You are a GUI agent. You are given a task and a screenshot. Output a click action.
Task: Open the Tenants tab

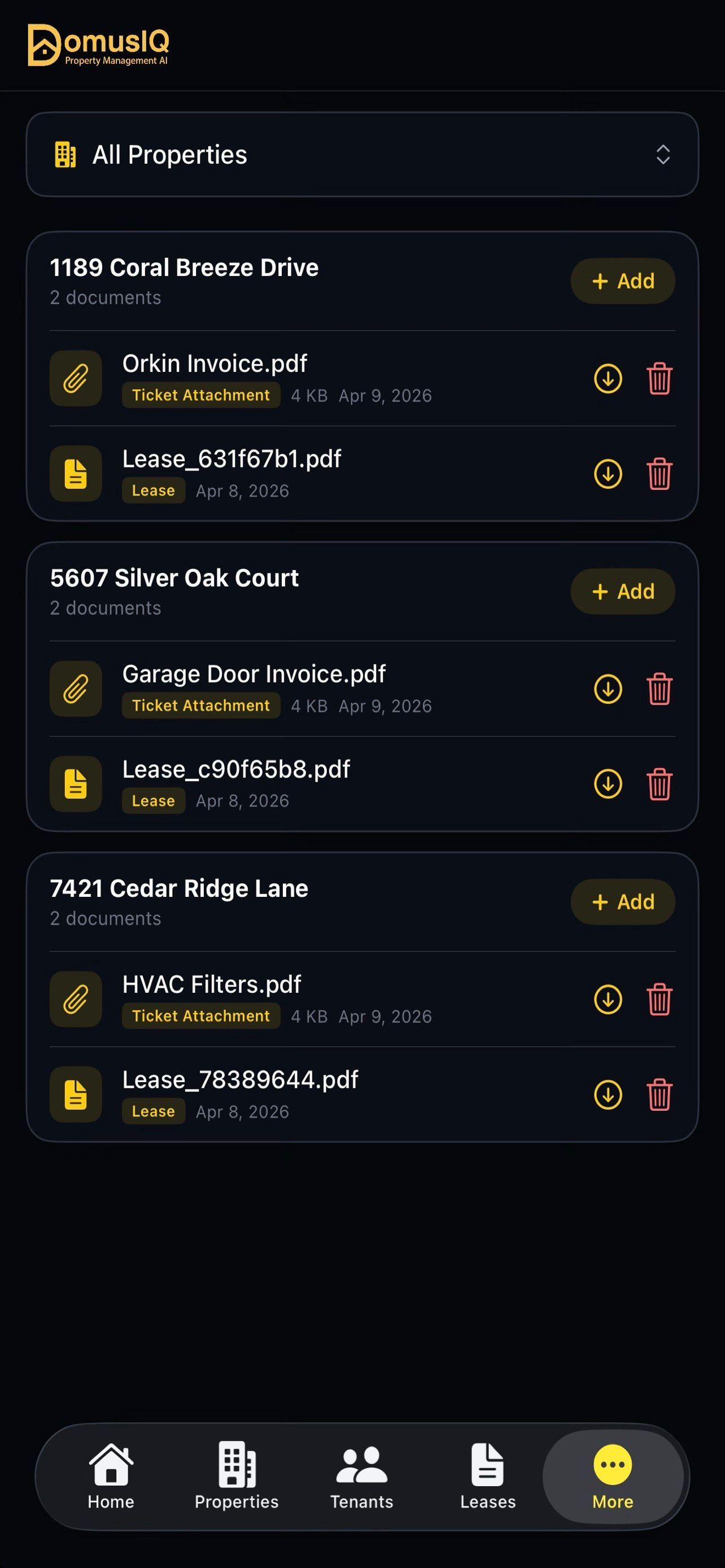(x=362, y=1477)
